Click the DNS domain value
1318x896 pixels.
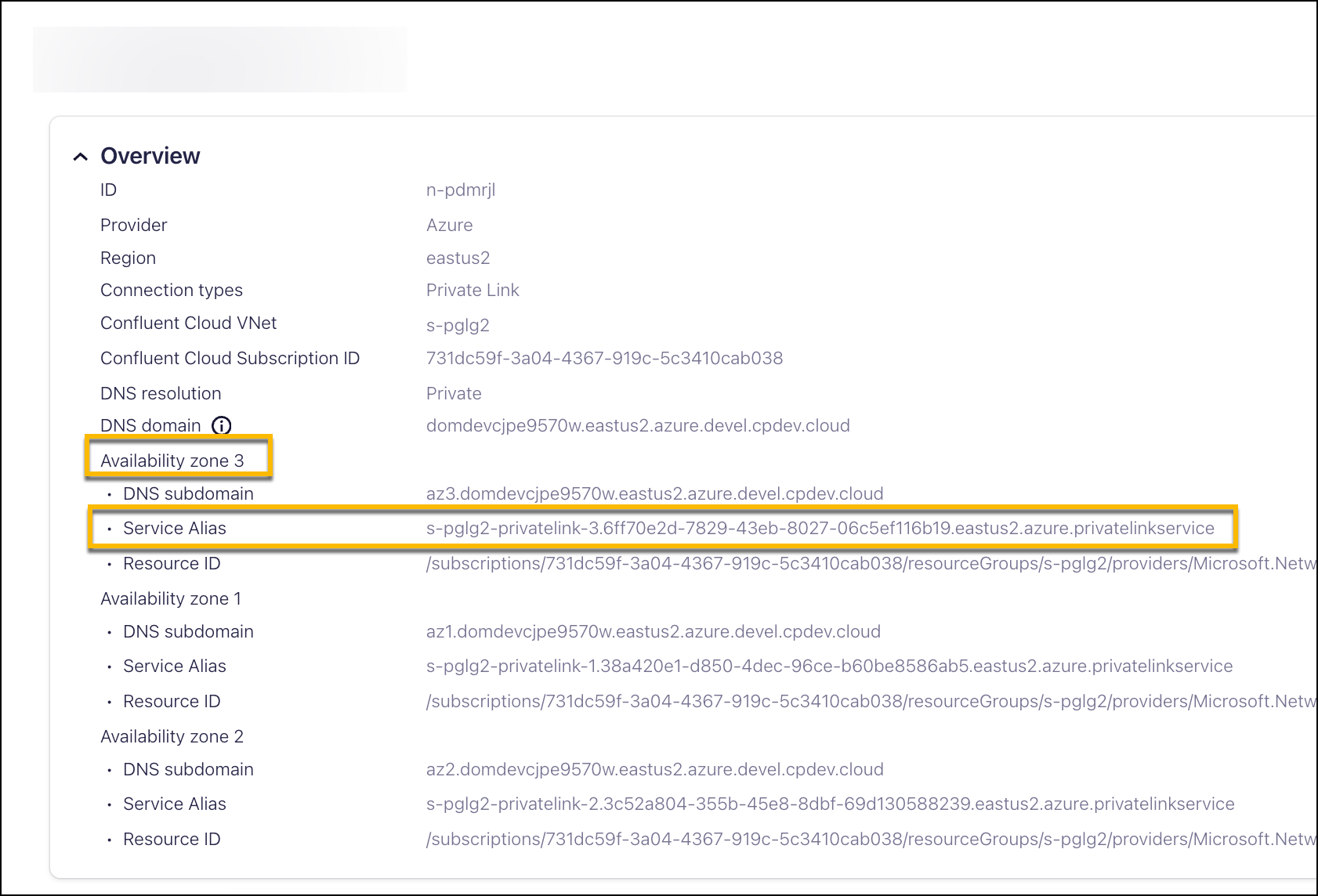(x=637, y=425)
